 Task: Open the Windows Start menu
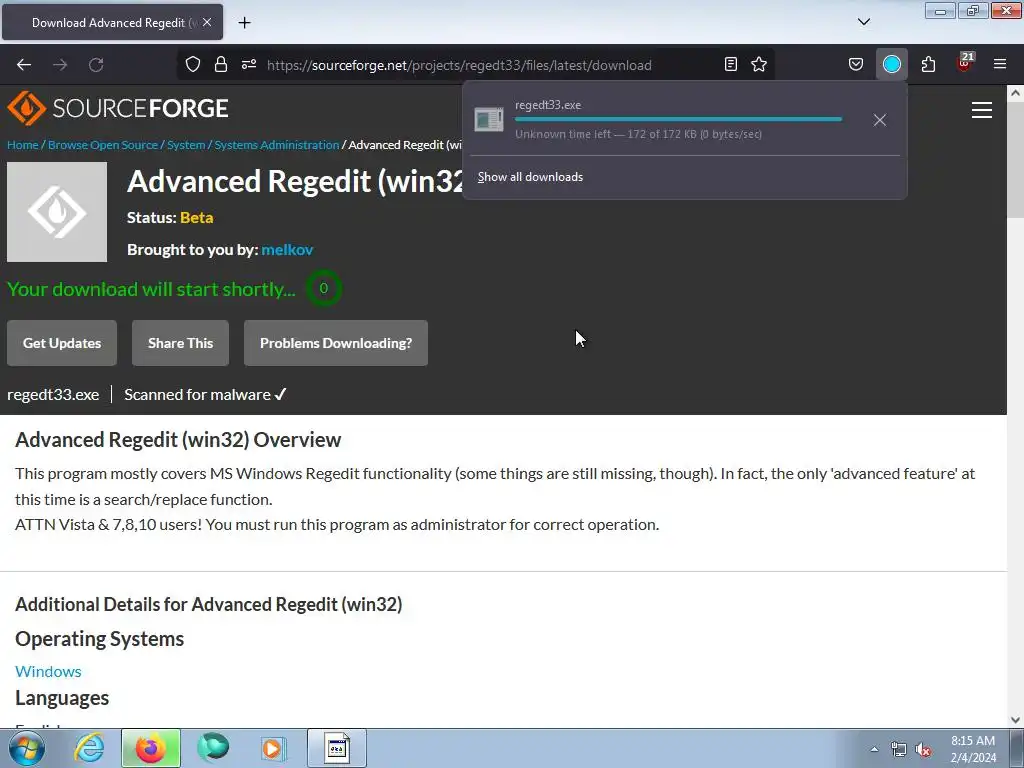pyautogui.click(x=27, y=748)
